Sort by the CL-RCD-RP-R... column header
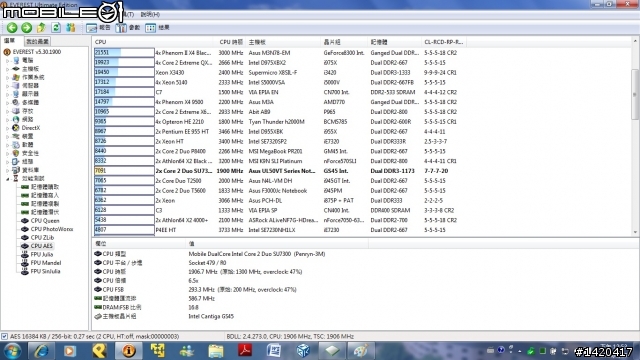Image resolution: width=640 pixels, height=360 pixels. [x=443, y=42]
